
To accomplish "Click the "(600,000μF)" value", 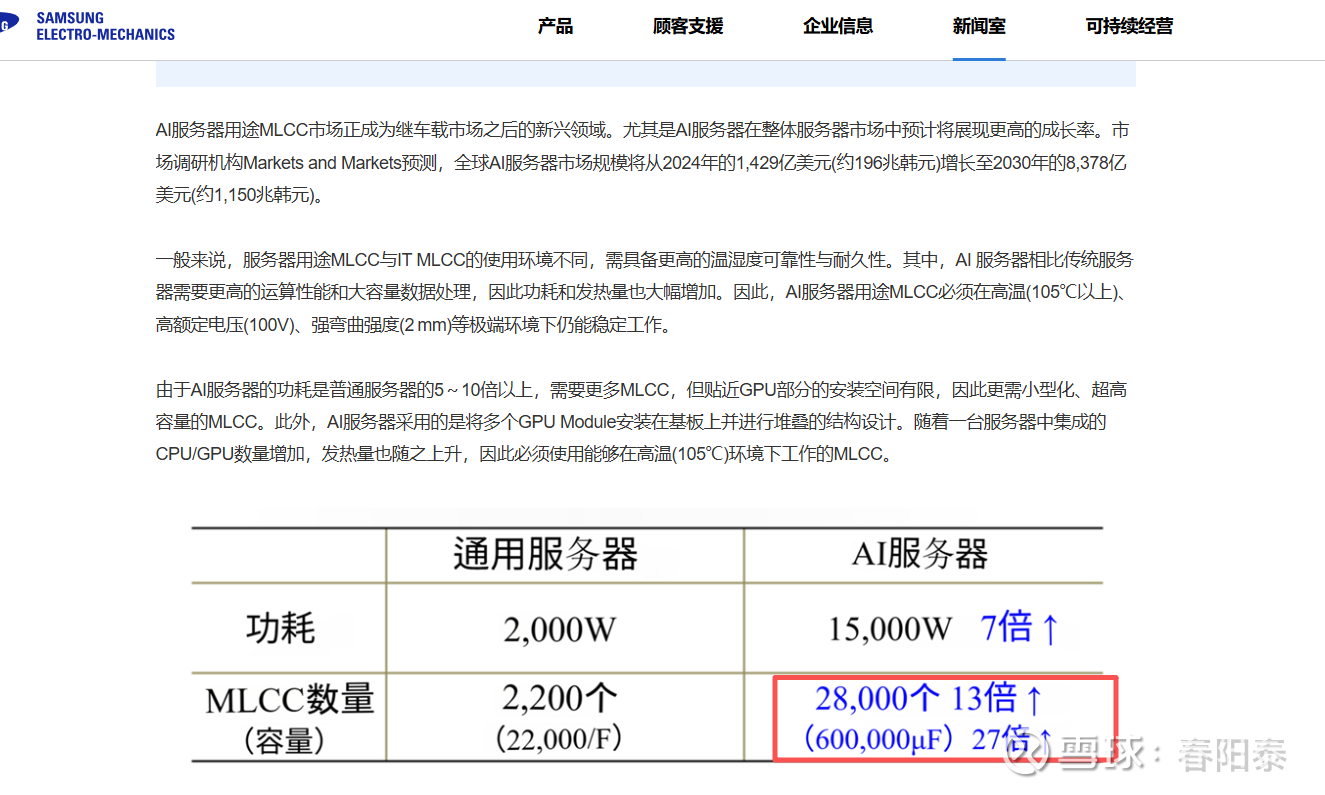I will (x=881, y=739).
